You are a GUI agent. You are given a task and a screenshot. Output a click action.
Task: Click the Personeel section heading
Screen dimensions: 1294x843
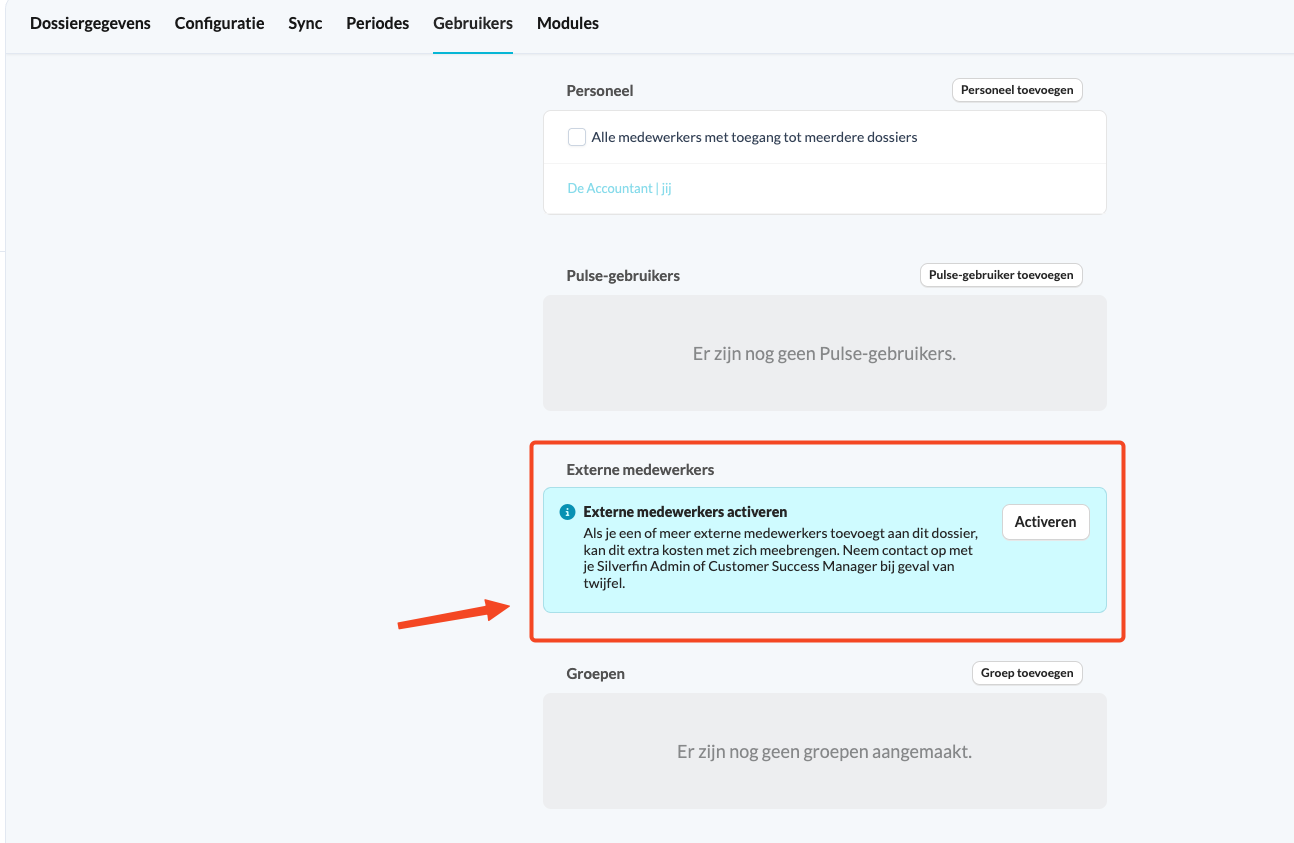[x=600, y=90]
